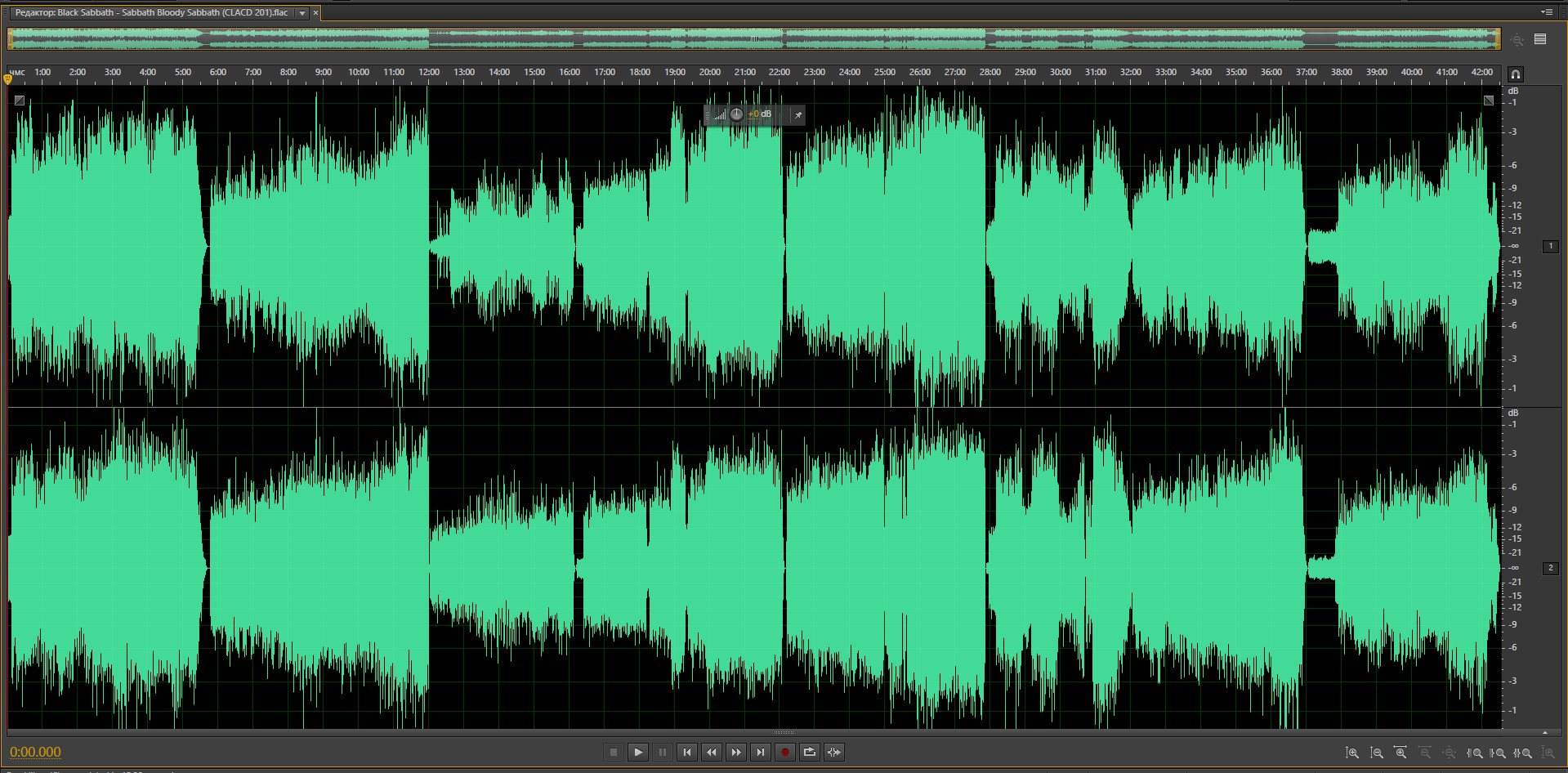Zoom out amplitude icon
Viewport: 1568px width, 773px height.
(x=1377, y=753)
